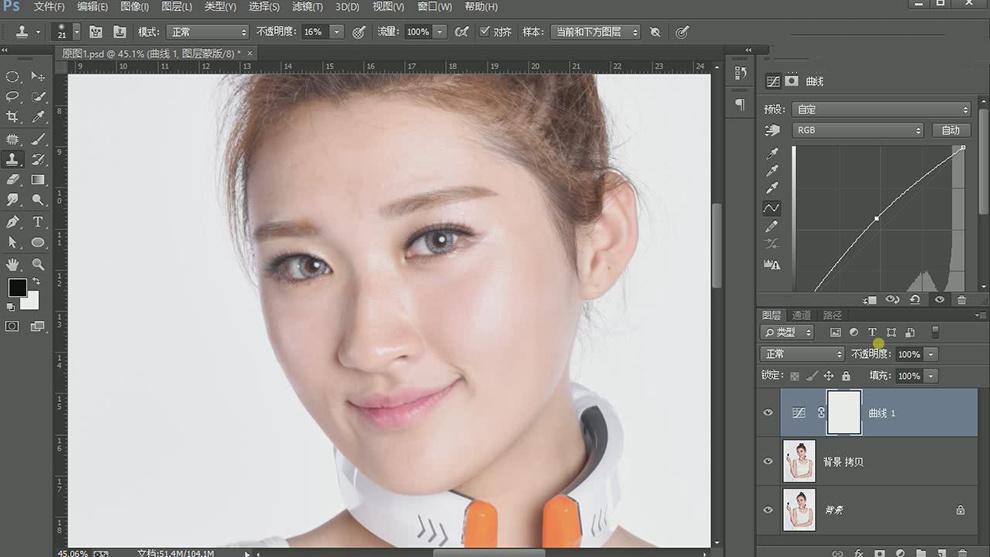
Task: Choose the pencil draw-curve tool
Action: 772,227
